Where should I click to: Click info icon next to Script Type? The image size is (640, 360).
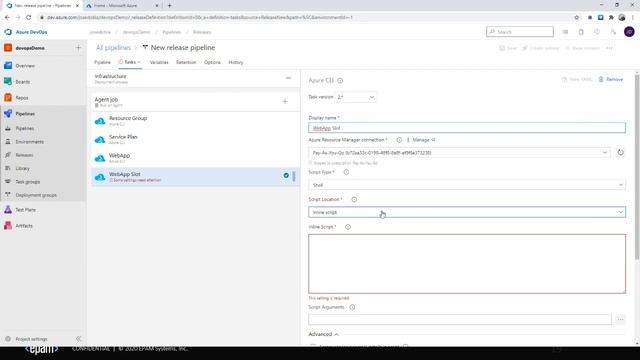pos(346,172)
